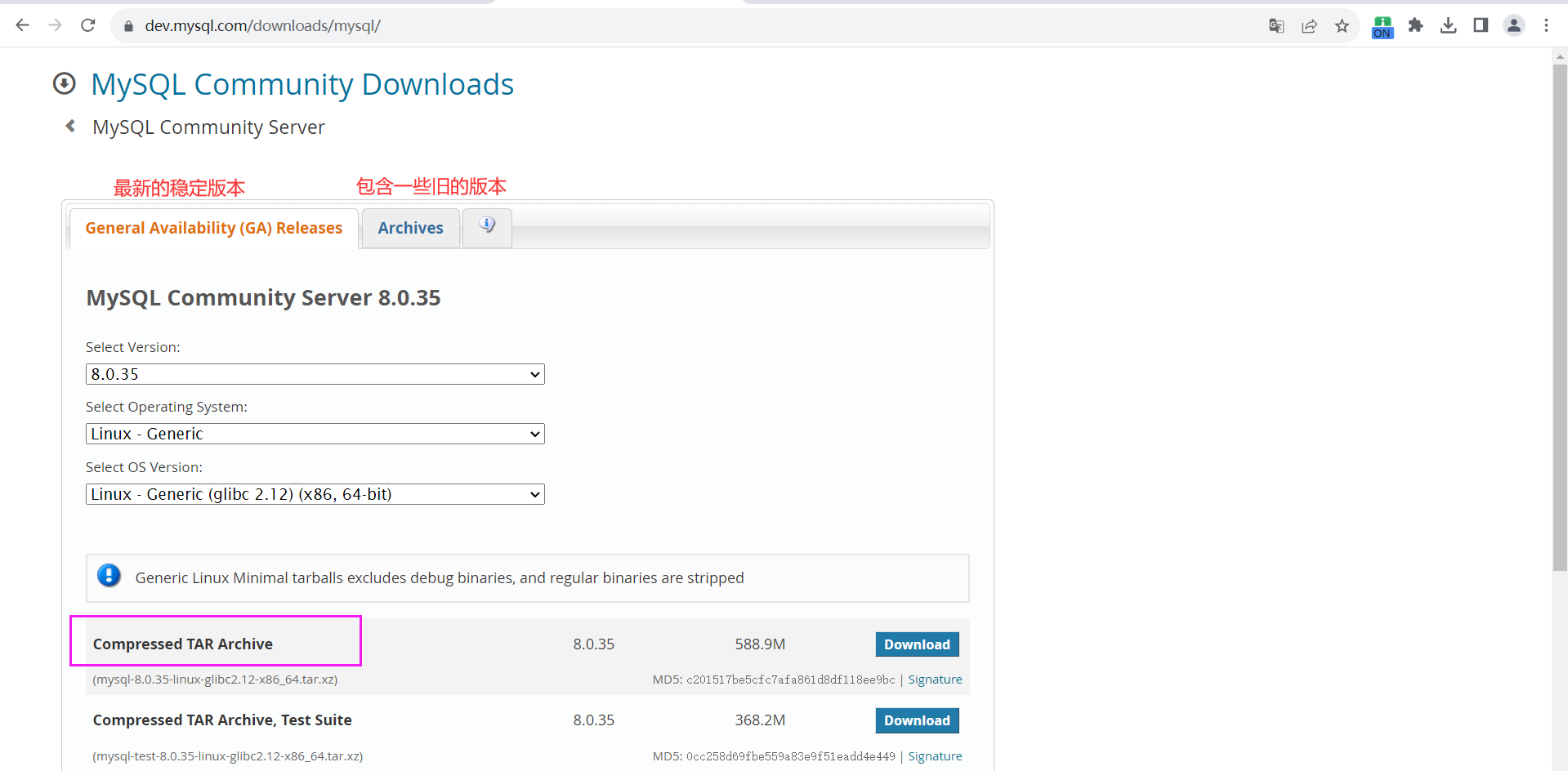Viewport: 1568px width, 771px height.
Task: Open the MySQL Community Downloads heading link
Action: [x=302, y=84]
